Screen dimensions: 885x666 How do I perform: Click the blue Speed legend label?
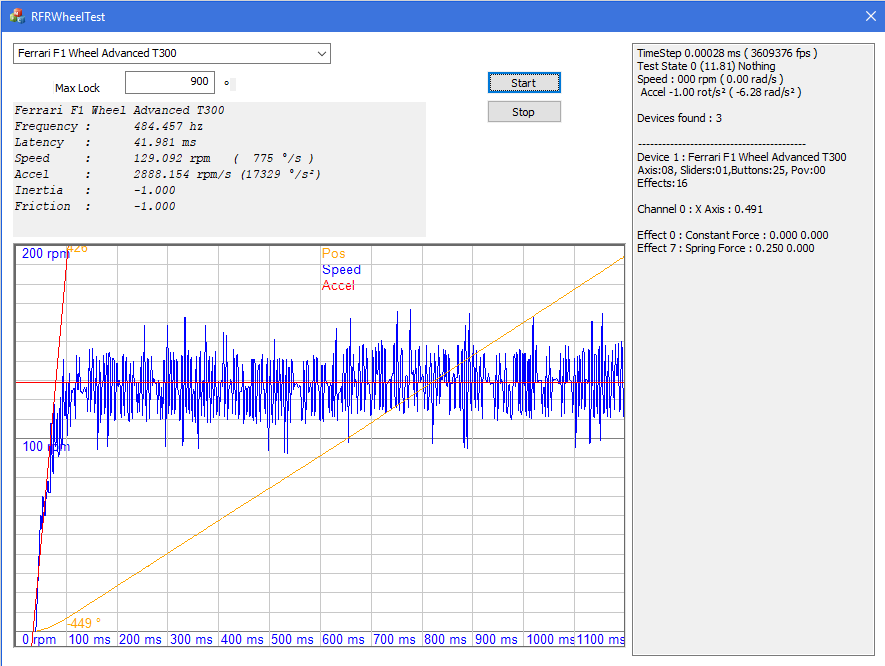[341, 270]
